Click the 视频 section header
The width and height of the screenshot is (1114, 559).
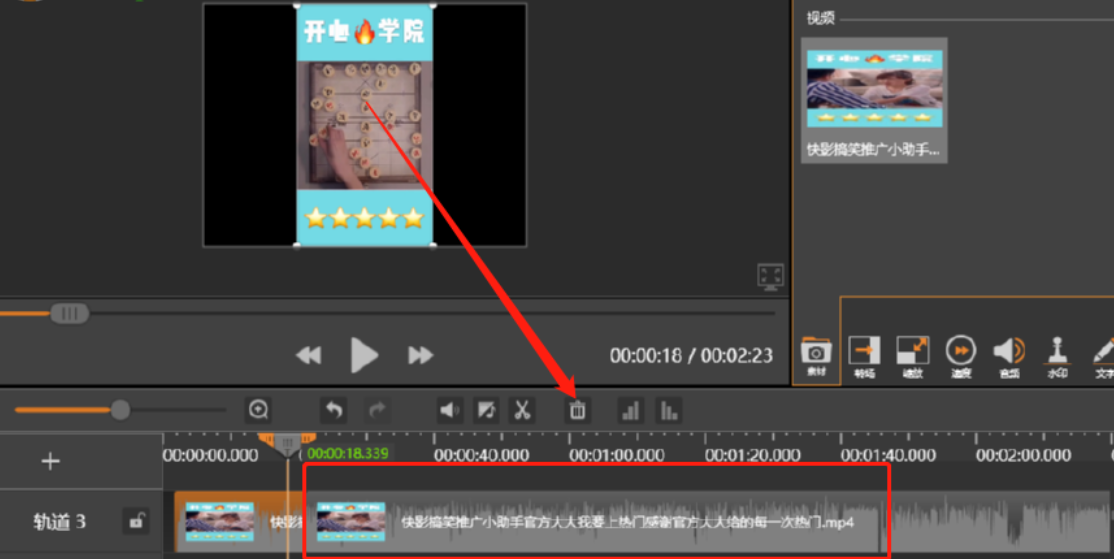[x=821, y=18]
